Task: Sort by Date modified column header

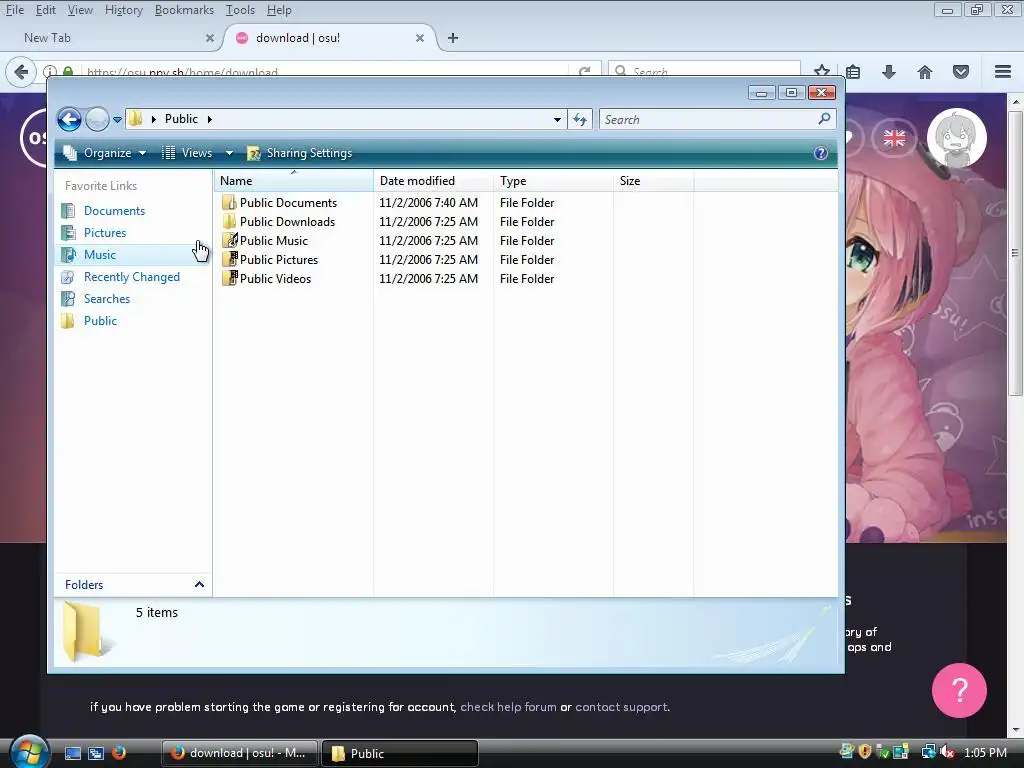Action: [433, 181]
